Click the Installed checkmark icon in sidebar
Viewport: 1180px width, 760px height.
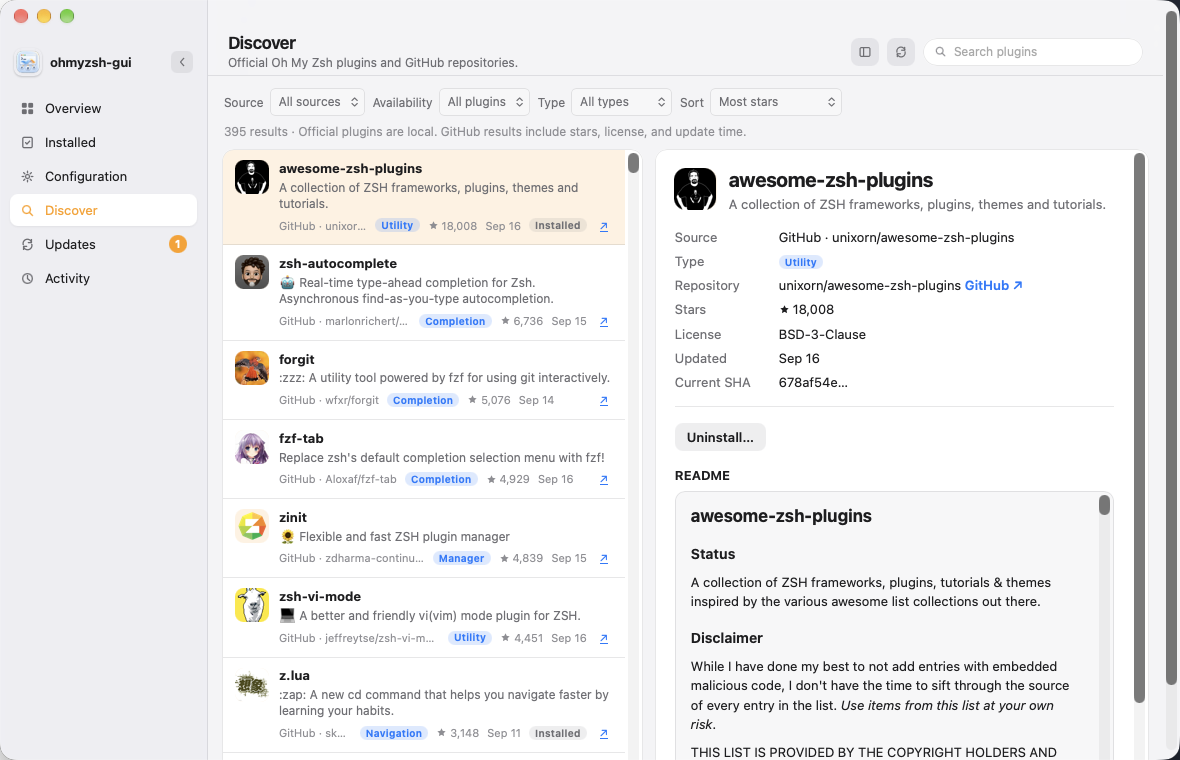28,142
